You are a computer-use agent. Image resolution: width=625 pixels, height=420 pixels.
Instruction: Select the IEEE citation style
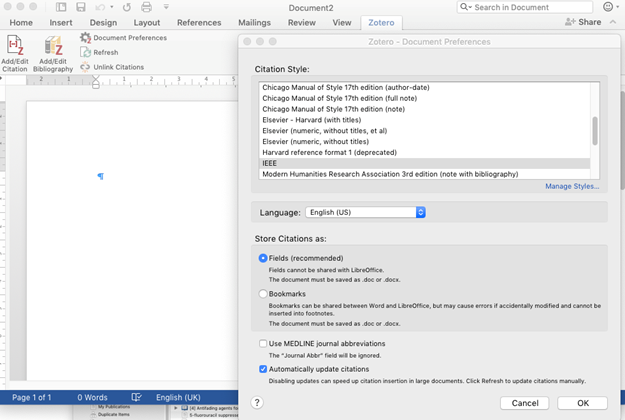click(x=424, y=163)
